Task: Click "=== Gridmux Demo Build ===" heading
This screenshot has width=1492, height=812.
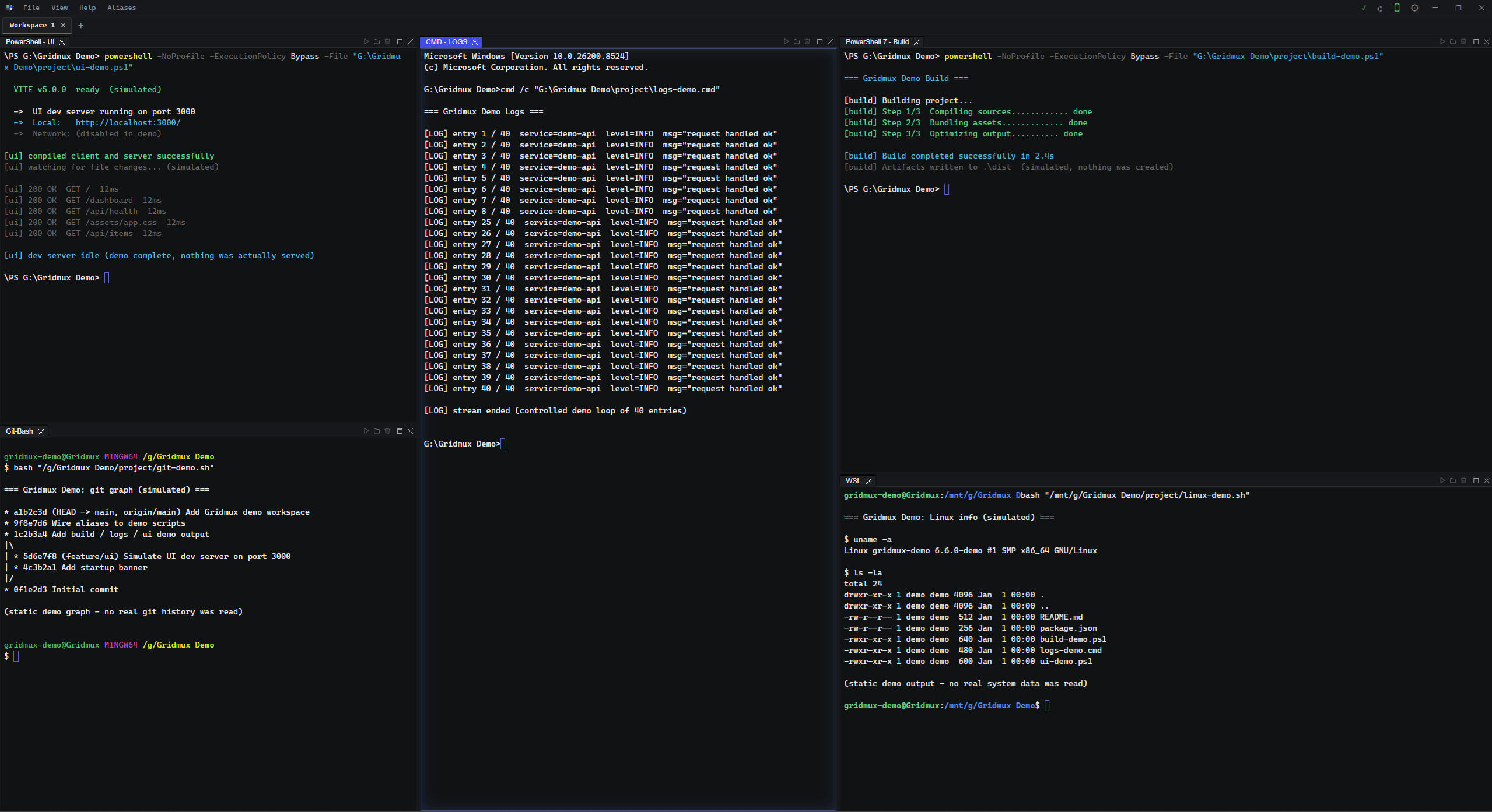Action: [906, 79]
